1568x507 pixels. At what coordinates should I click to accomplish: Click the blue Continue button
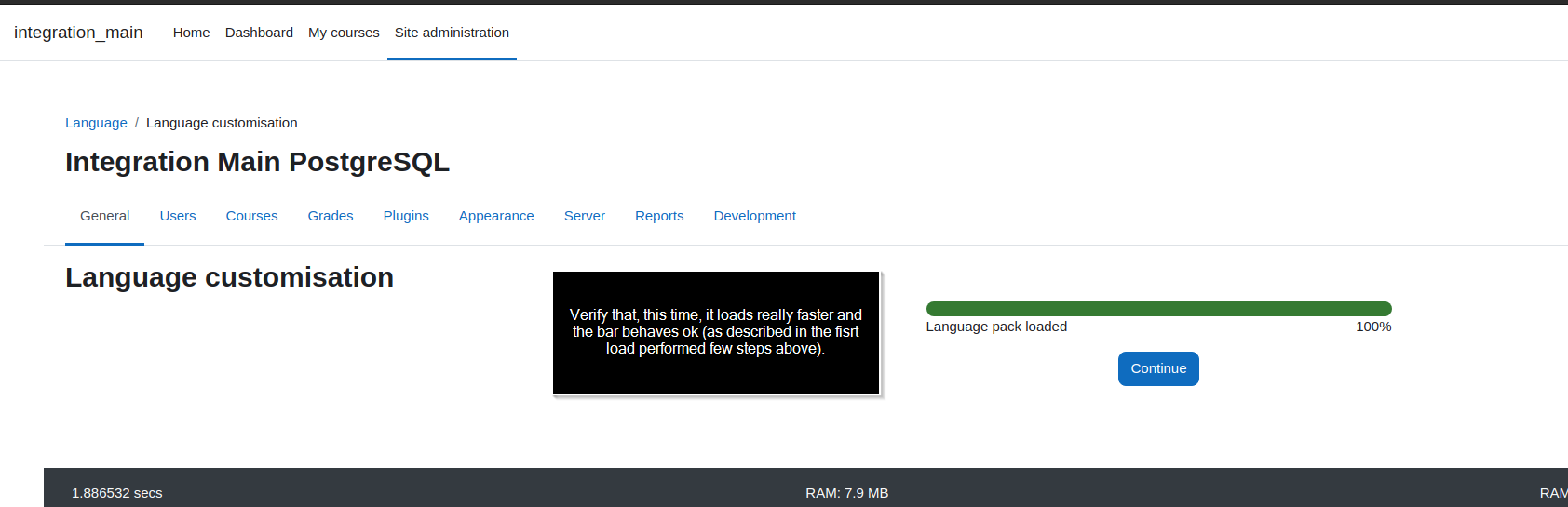[x=1158, y=368]
